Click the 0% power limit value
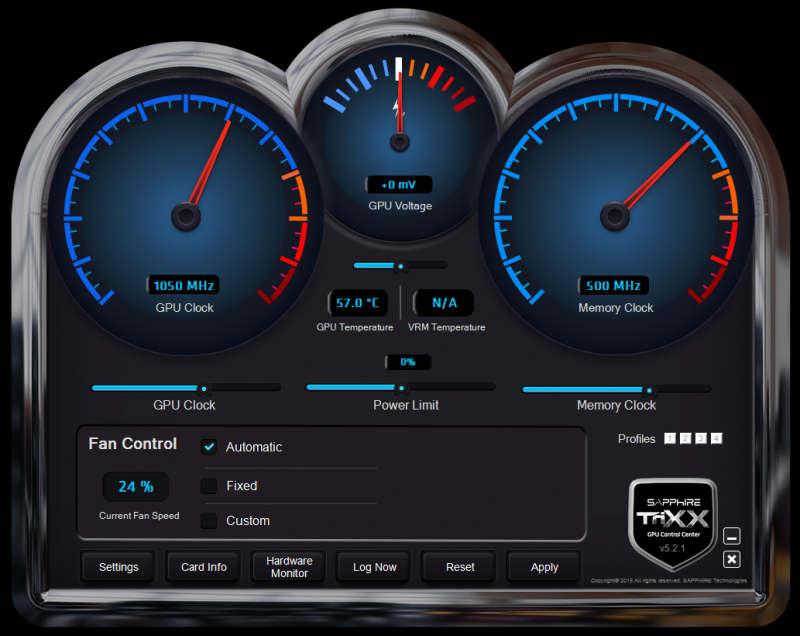Viewport: 800px width, 636px height. click(408, 362)
